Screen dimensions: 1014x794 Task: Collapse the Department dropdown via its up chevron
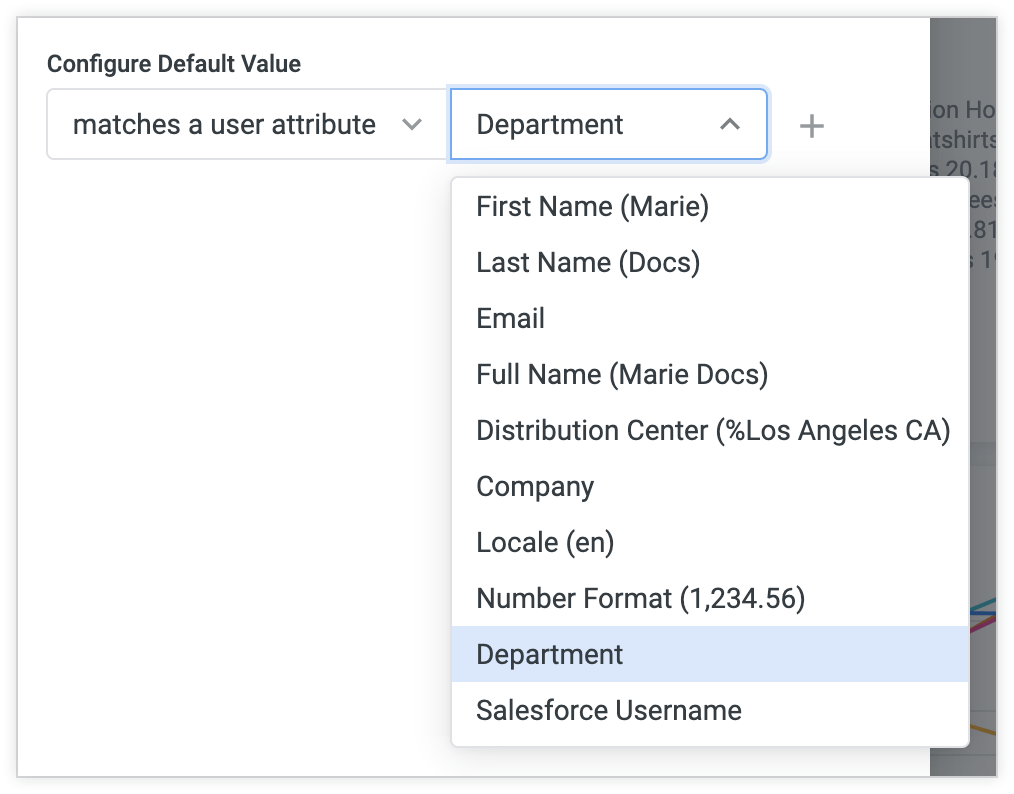[729, 124]
